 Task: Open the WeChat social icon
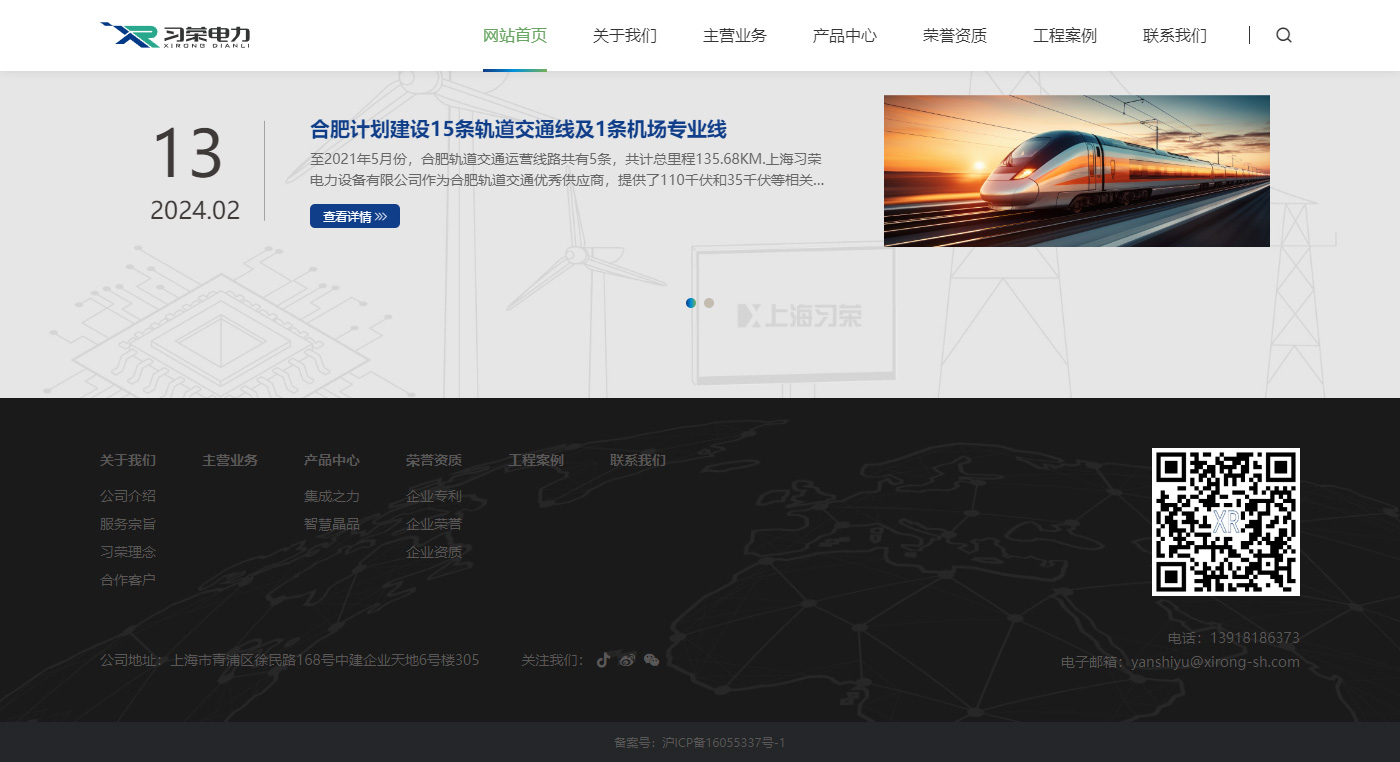[651, 660]
